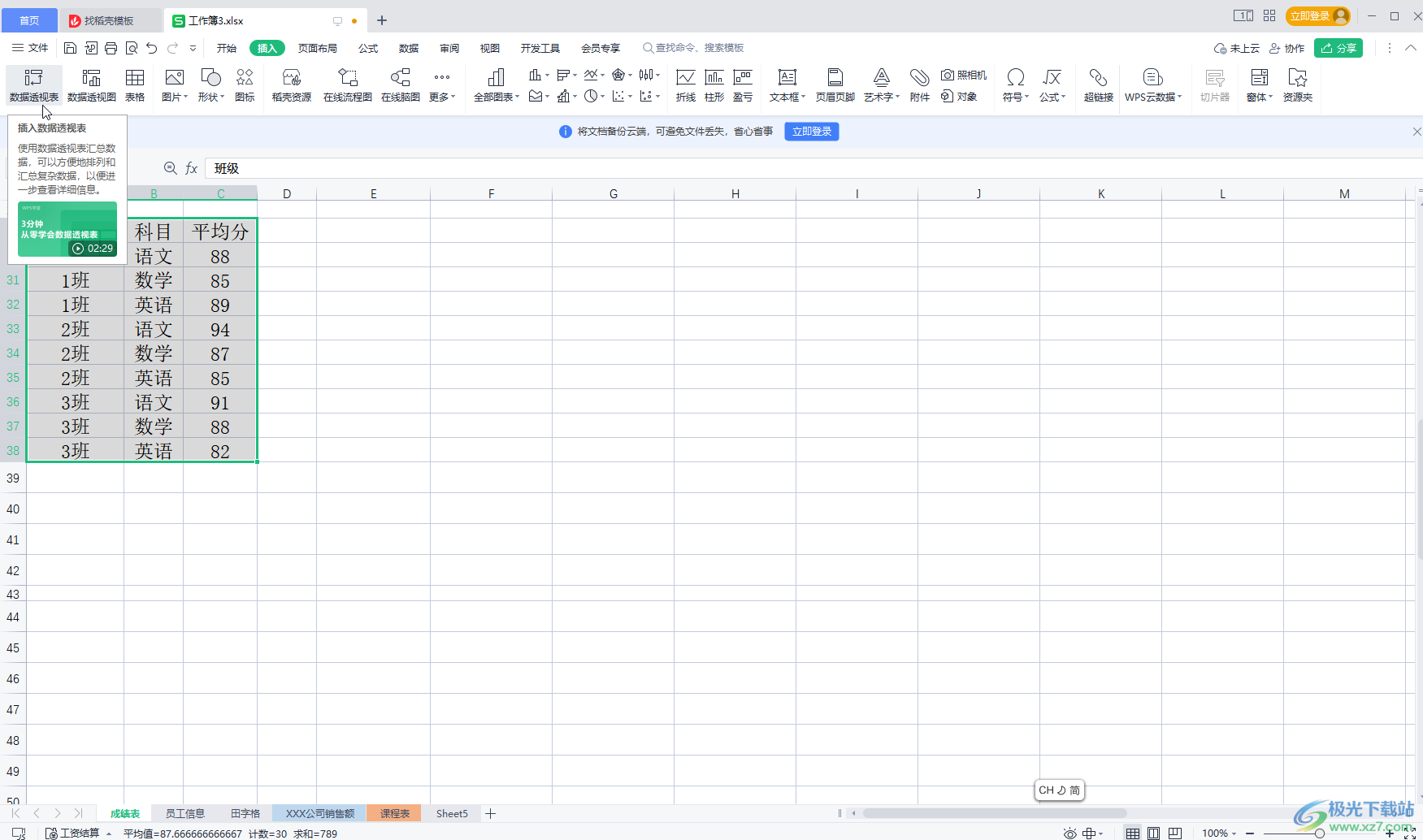1423x840 pixels.
Task: Insert a 盈亏 win/loss sparkline
Action: (743, 85)
